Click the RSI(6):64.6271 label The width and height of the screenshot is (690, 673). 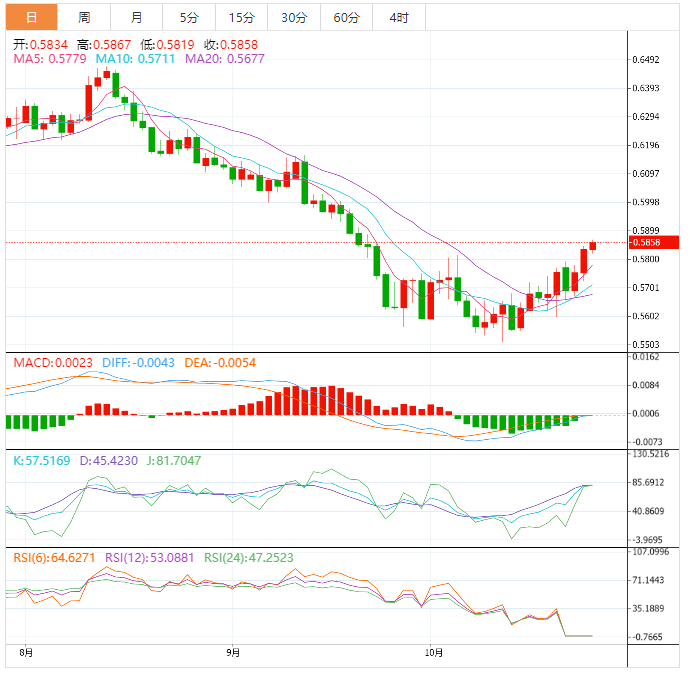pyautogui.click(x=54, y=558)
